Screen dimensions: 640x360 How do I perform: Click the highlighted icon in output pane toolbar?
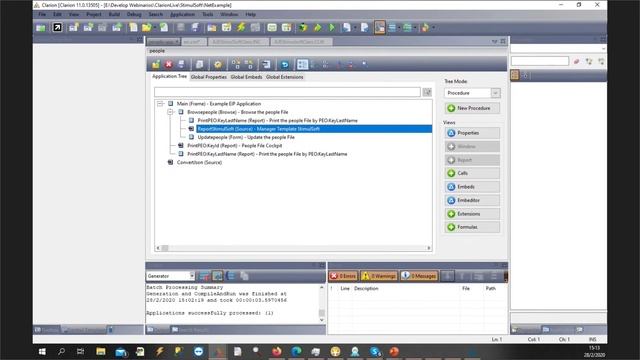click(x=218, y=276)
